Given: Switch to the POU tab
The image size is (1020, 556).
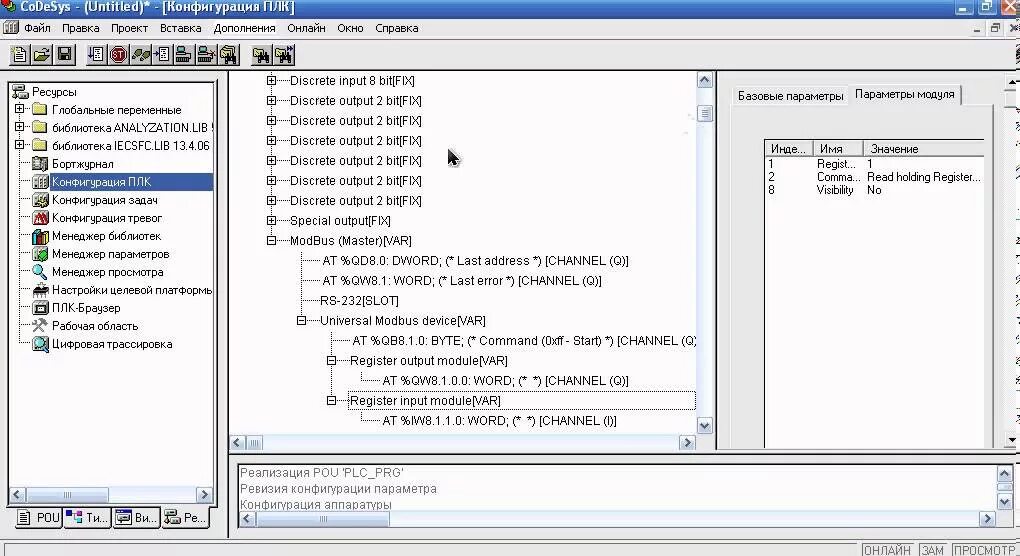Looking at the screenshot, I should tap(39, 518).
